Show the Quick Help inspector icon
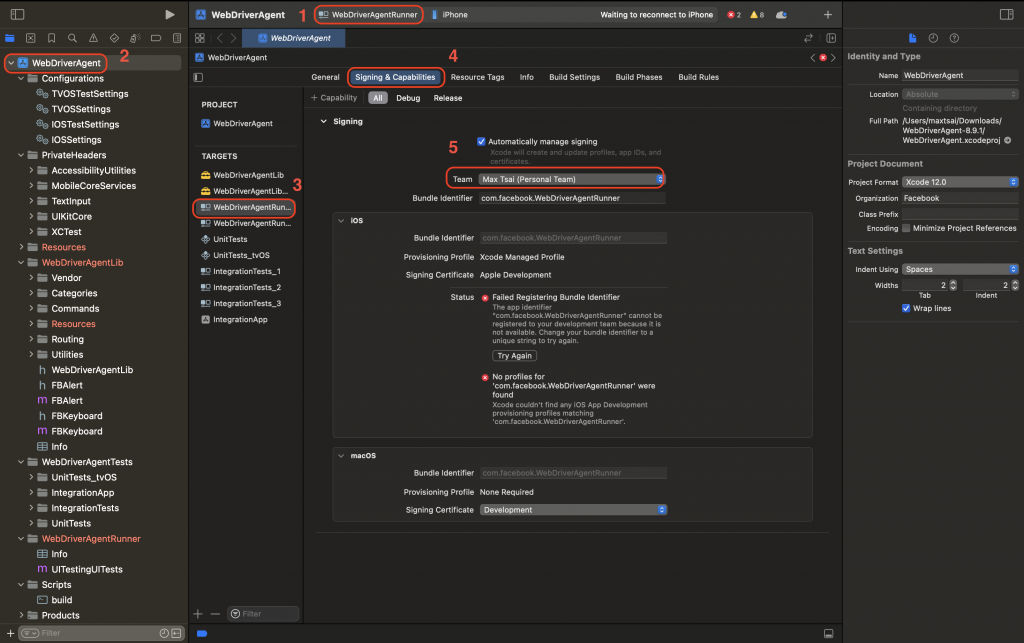Screen dimensions: 1024x643 coord(954,38)
